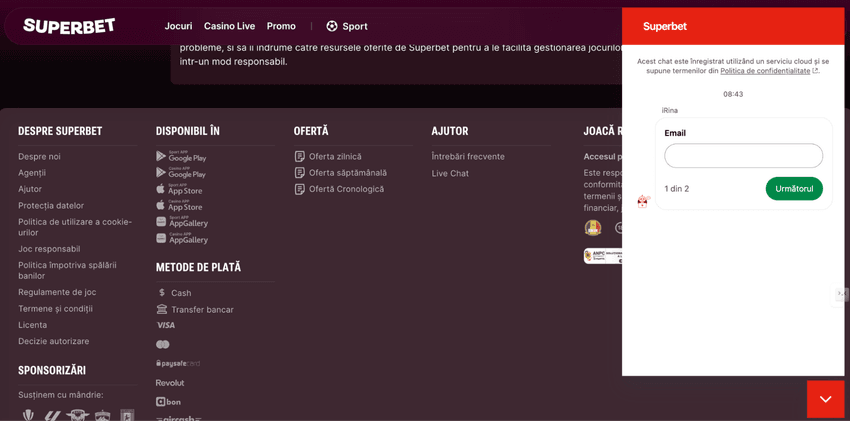850x421 pixels.
Task: Open the Protecția datelor link
Action: (51, 205)
